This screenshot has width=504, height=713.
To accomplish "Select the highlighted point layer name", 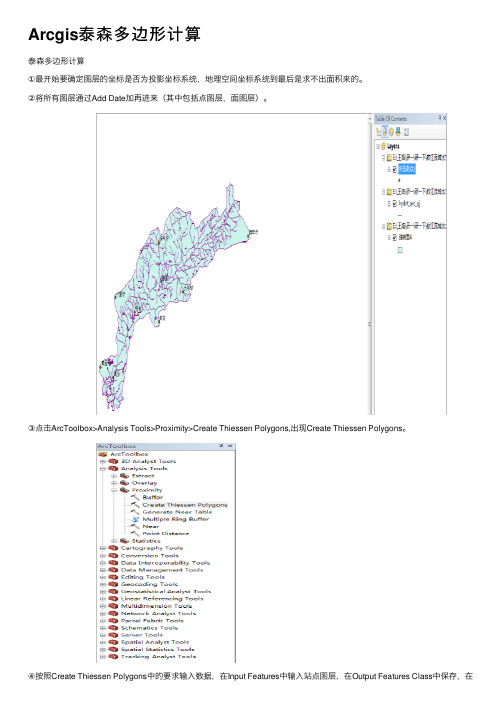I will tap(407, 169).
